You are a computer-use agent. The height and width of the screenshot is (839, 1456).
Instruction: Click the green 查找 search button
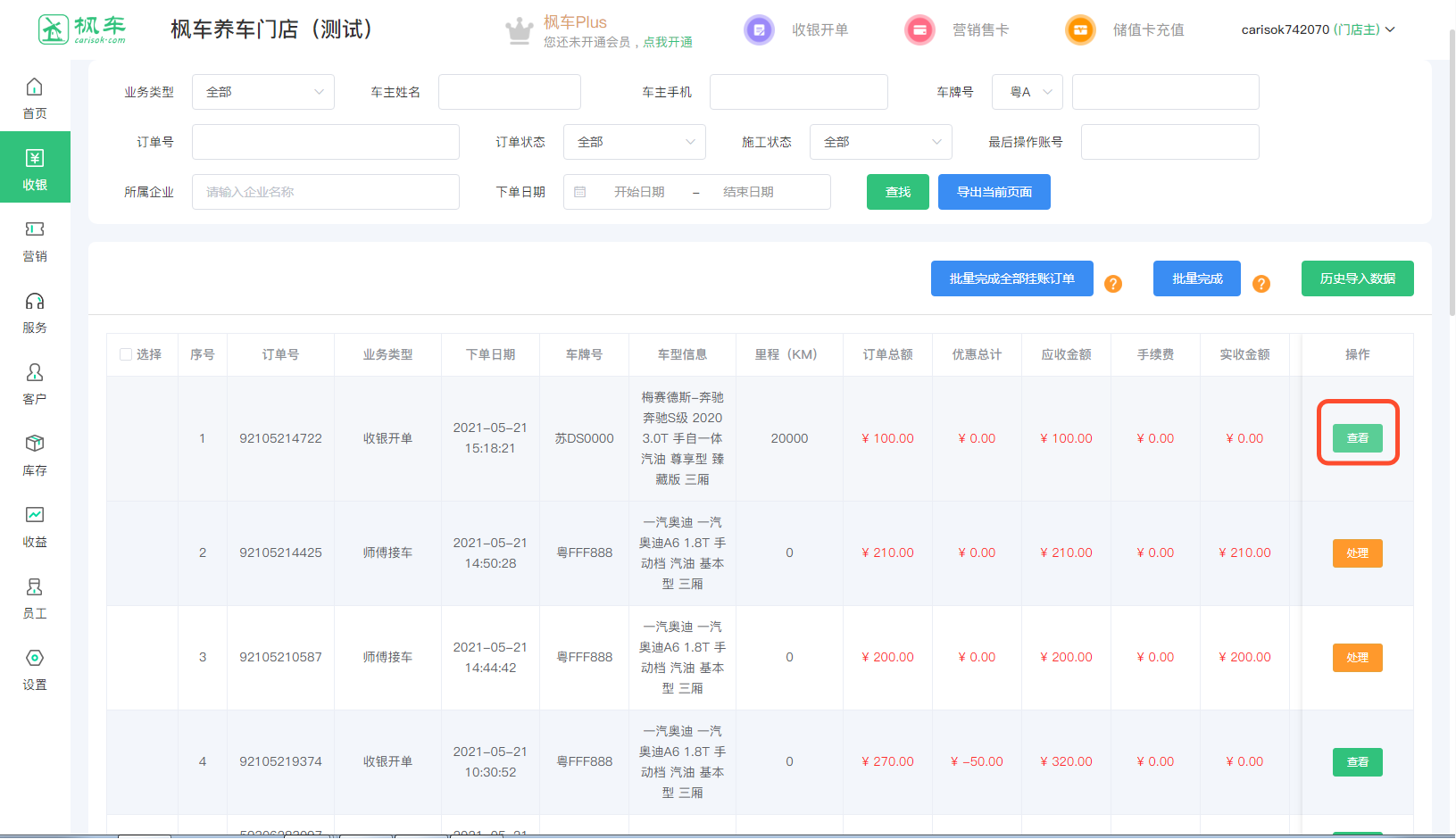point(897,192)
